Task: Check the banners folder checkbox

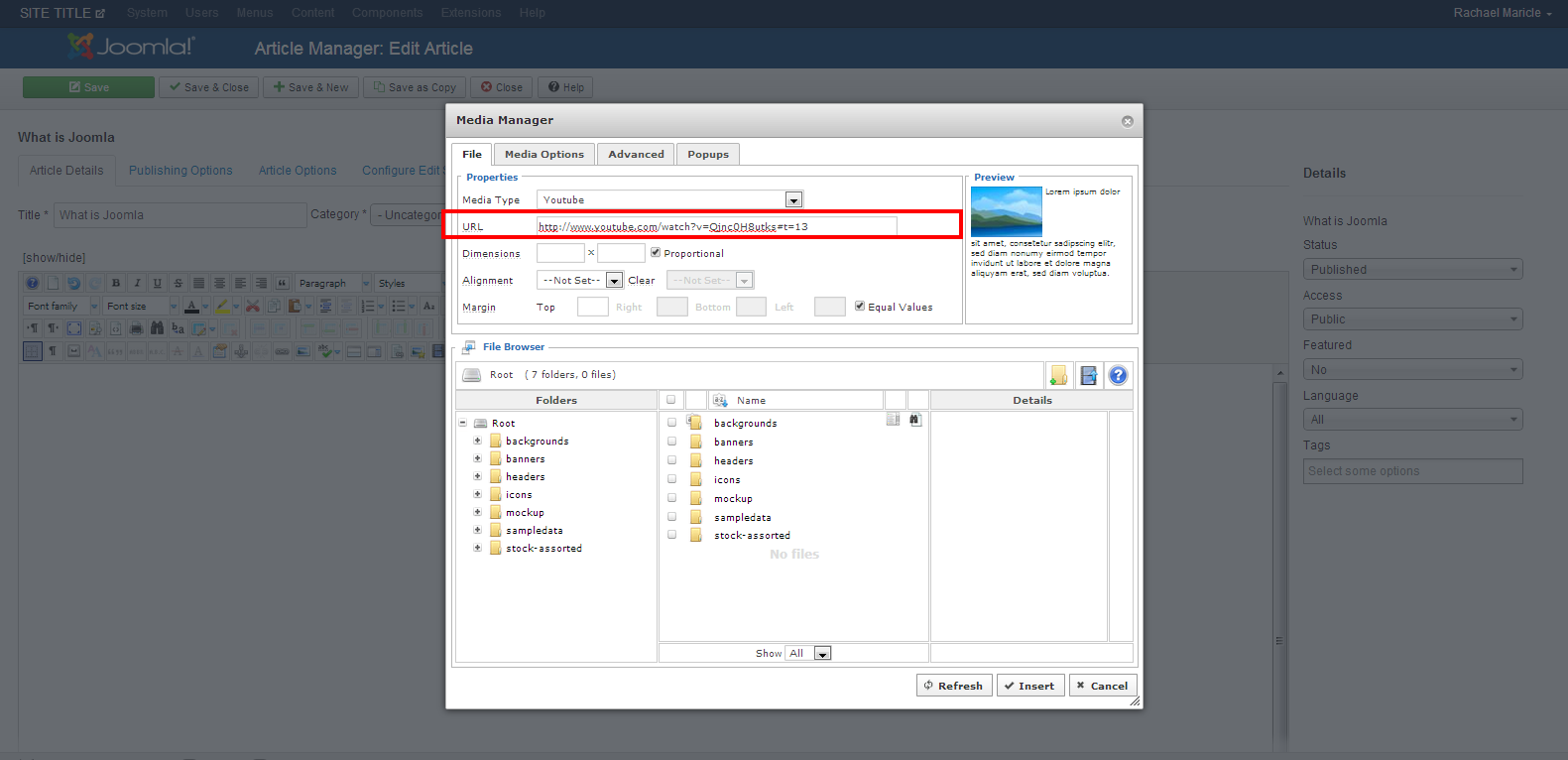Action: tap(671, 441)
